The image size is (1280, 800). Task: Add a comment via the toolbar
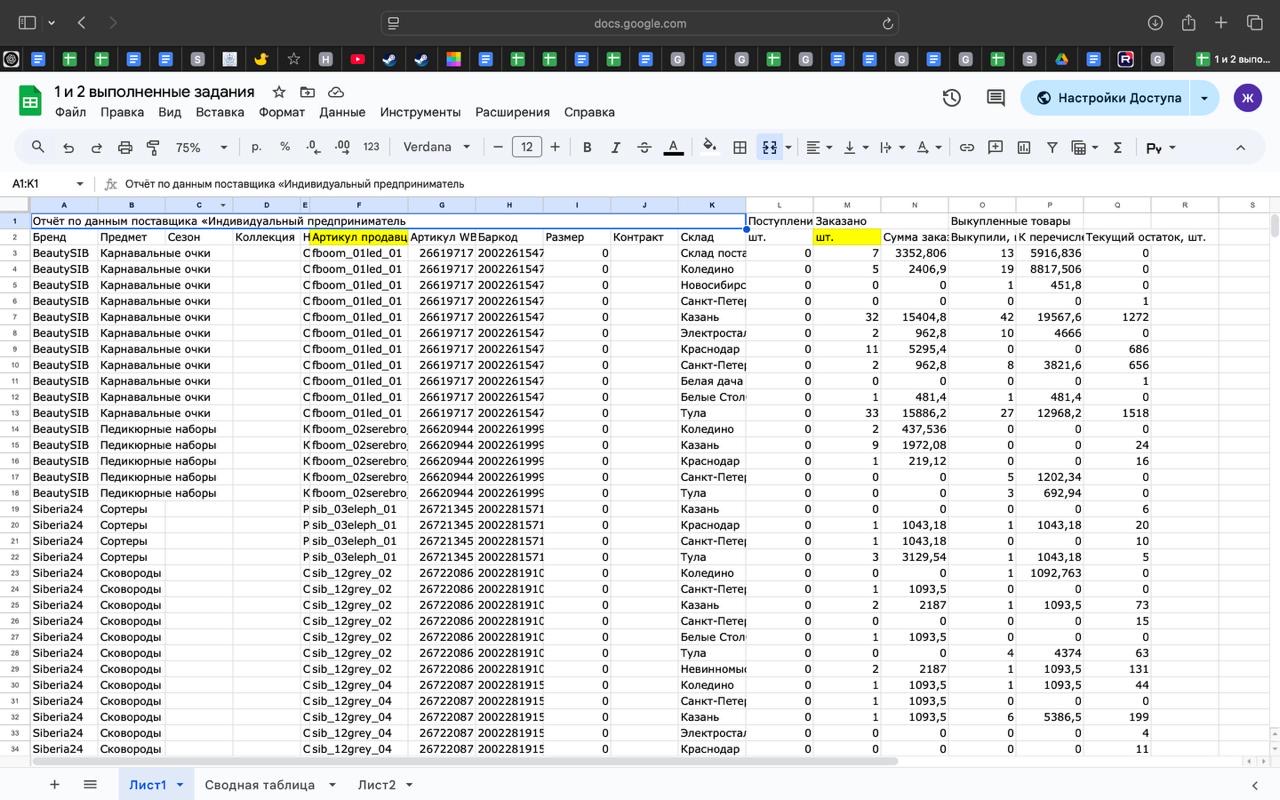tap(995, 147)
